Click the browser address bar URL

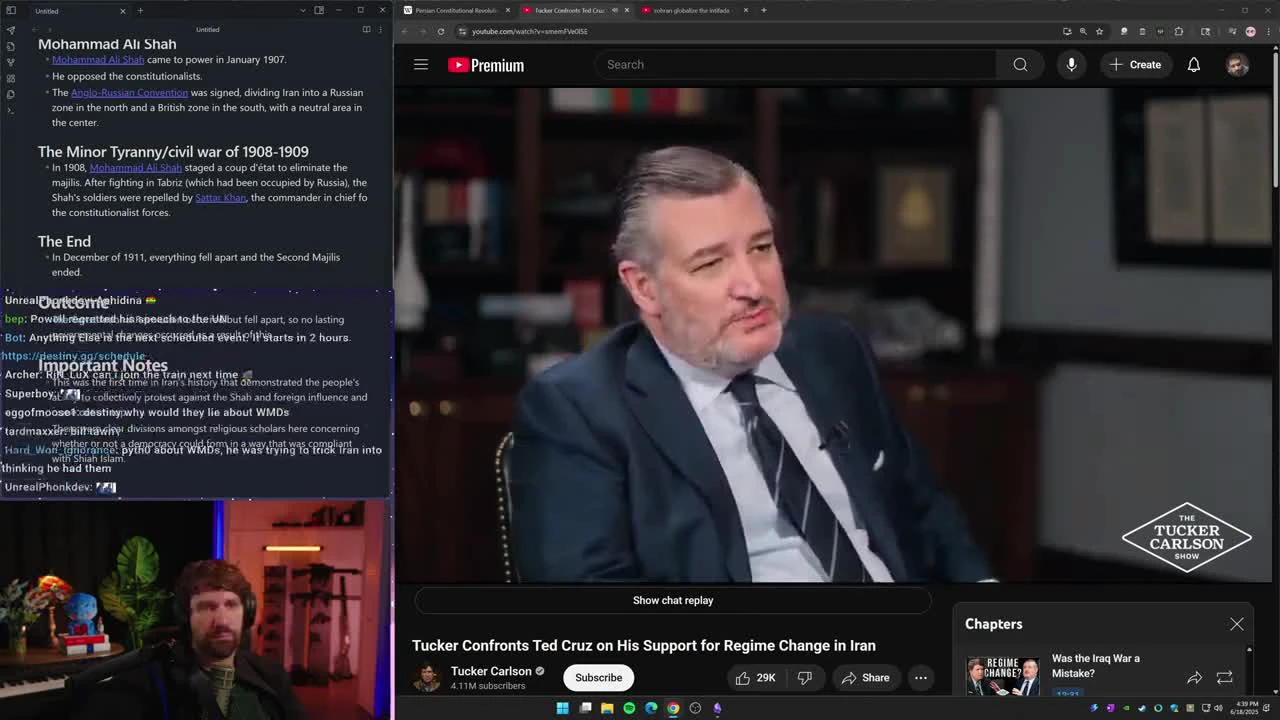pyautogui.click(x=530, y=31)
